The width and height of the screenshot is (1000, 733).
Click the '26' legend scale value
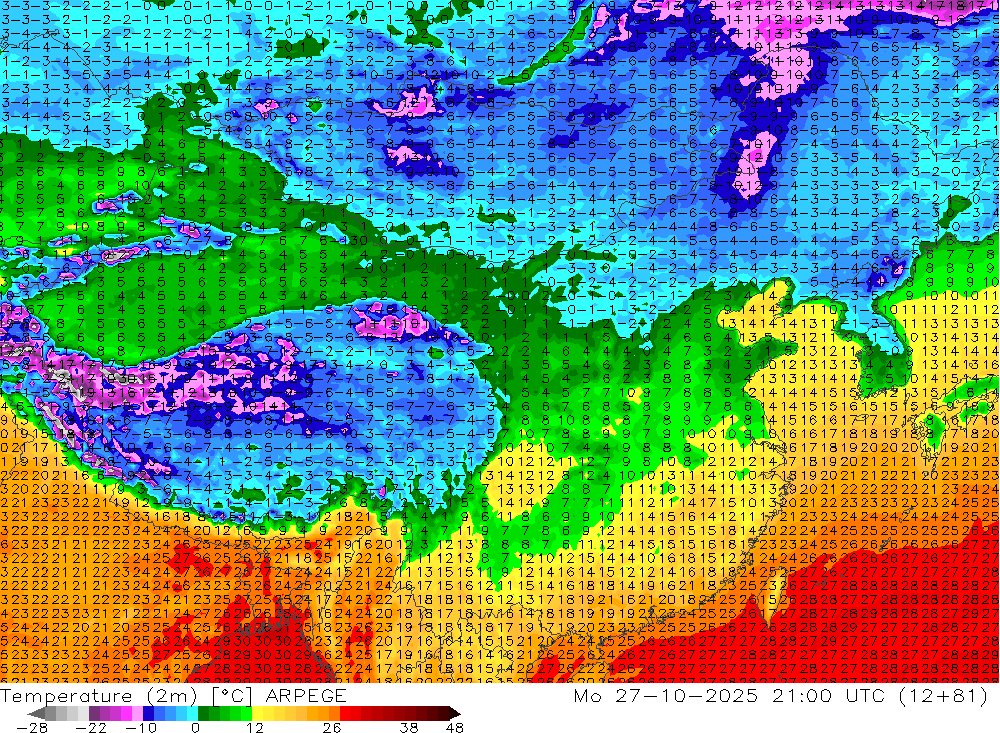click(x=332, y=727)
